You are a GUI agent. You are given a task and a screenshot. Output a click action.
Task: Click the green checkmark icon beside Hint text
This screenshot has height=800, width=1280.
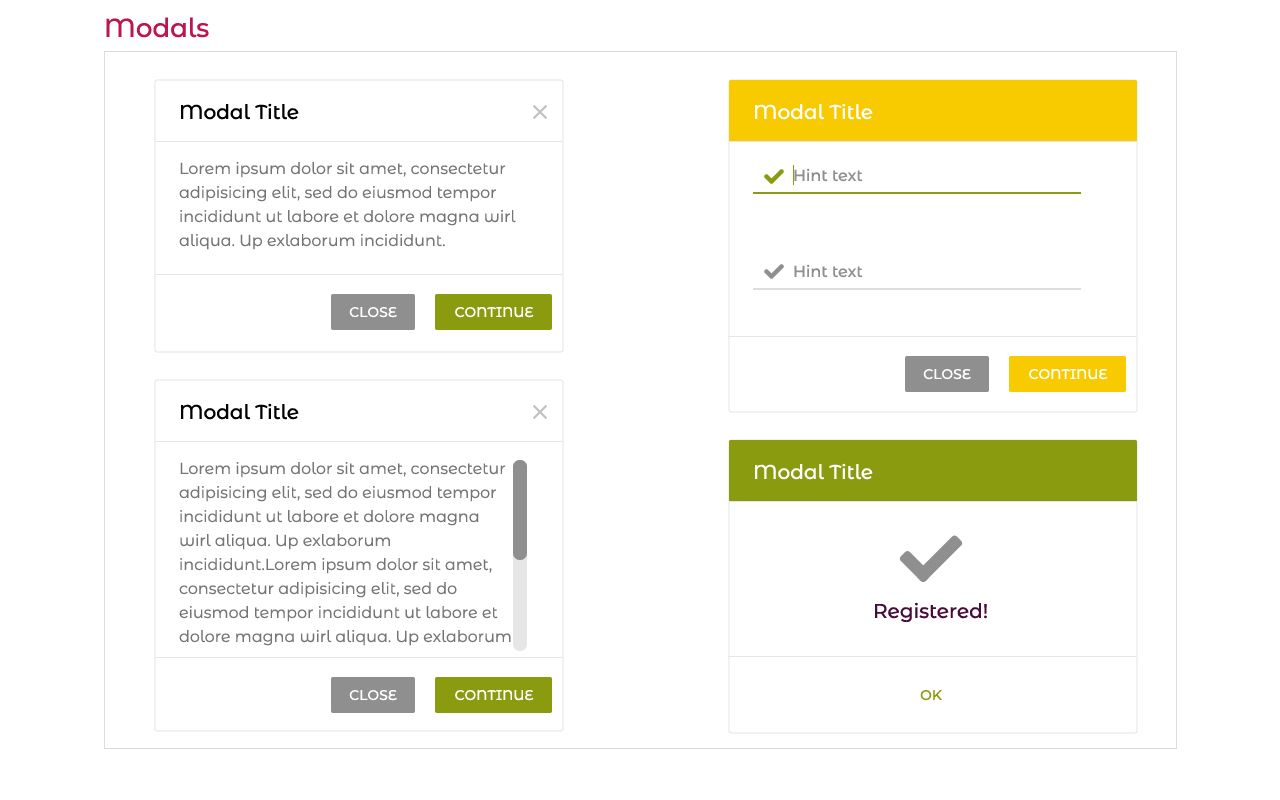773,176
